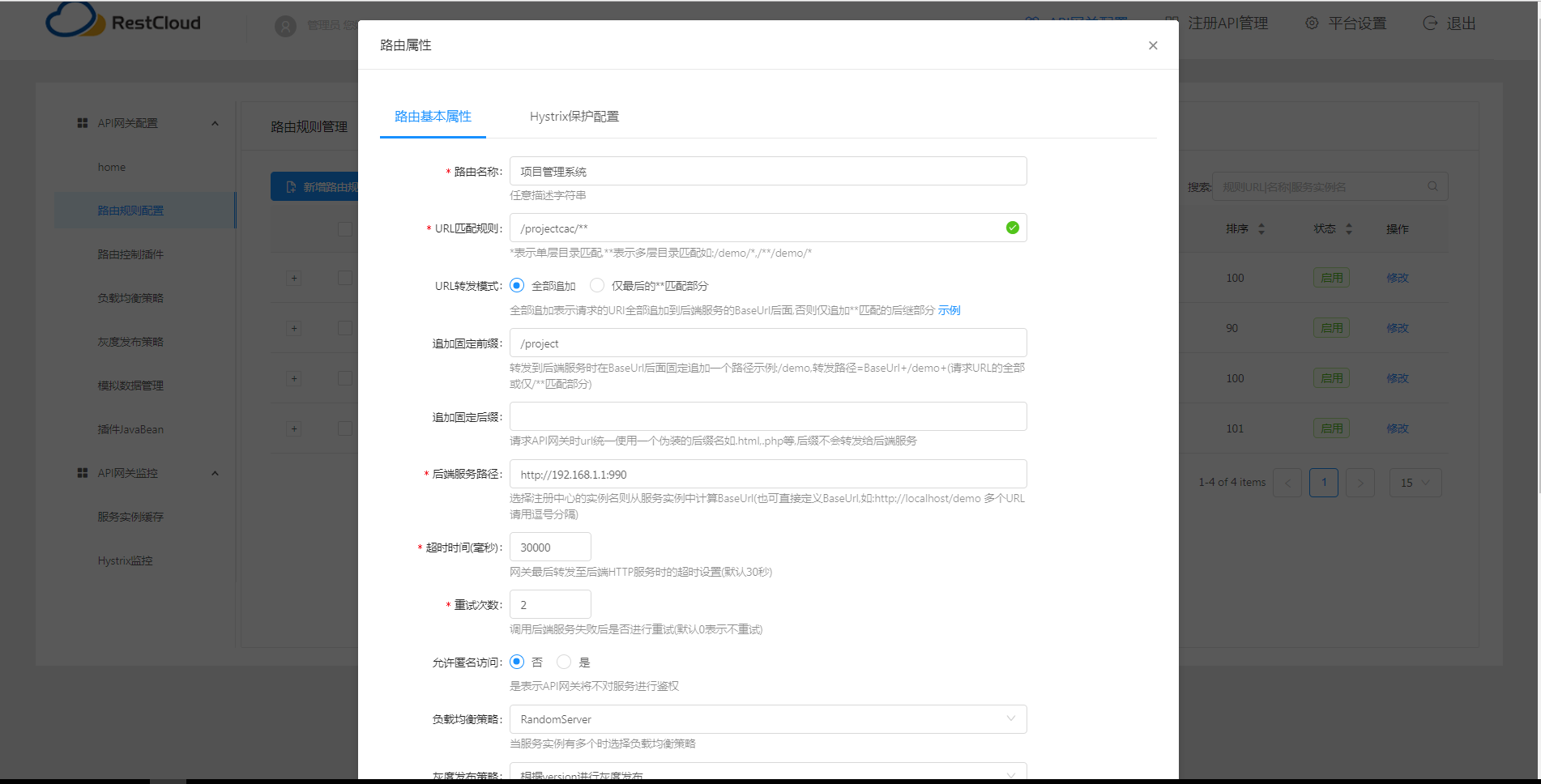Click the 退出 logout icon
The image size is (1541, 784).
(1429, 23)
